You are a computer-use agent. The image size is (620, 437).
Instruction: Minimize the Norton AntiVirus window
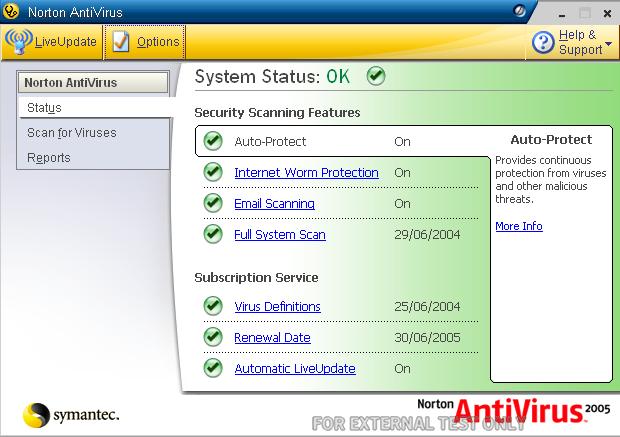(562, 14)
